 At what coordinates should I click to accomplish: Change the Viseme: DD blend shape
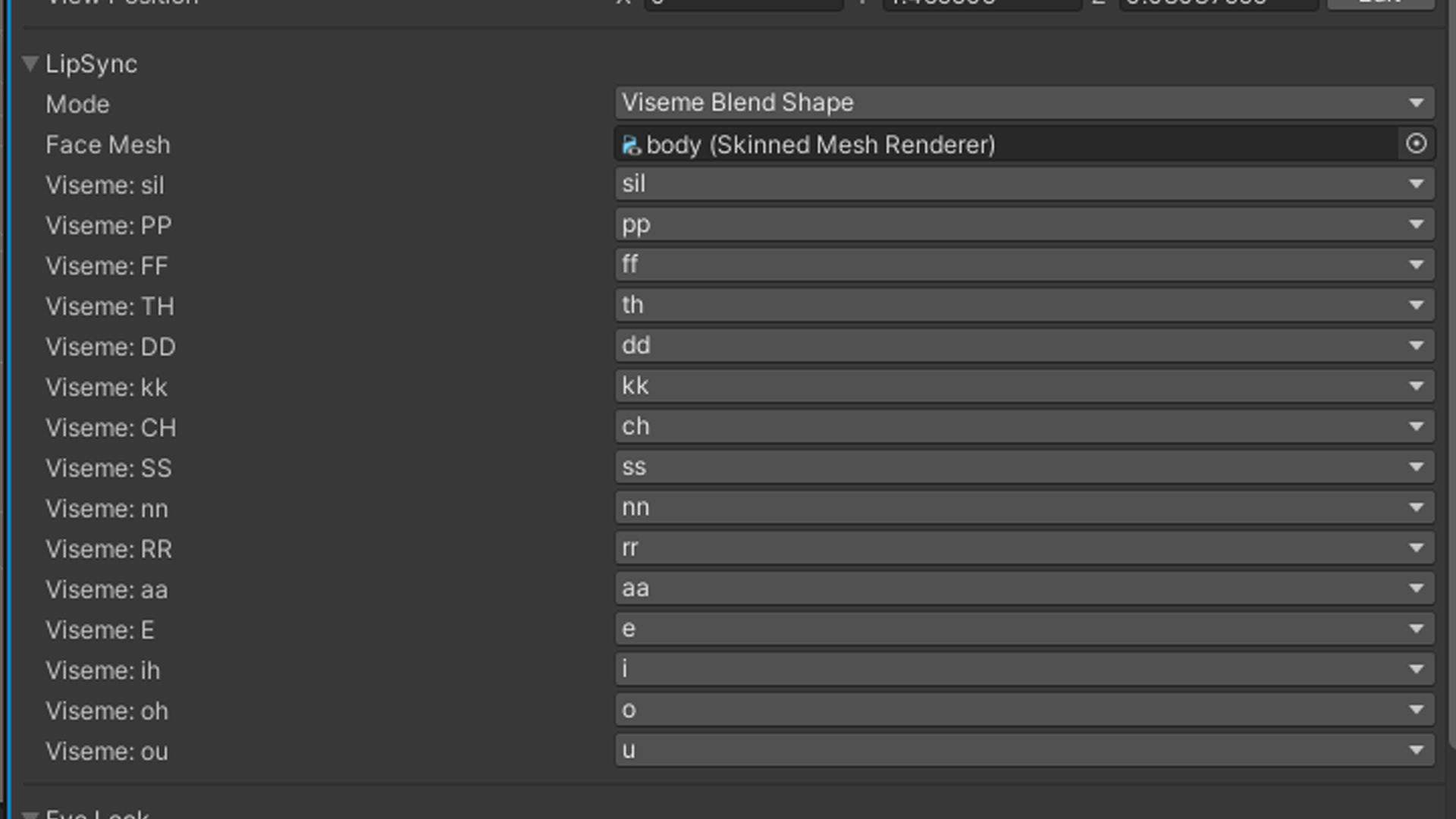click(1024, 346)
